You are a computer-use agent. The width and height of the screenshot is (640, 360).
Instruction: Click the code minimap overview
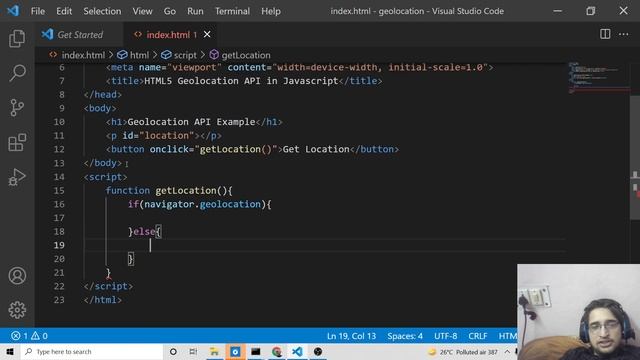598,78
